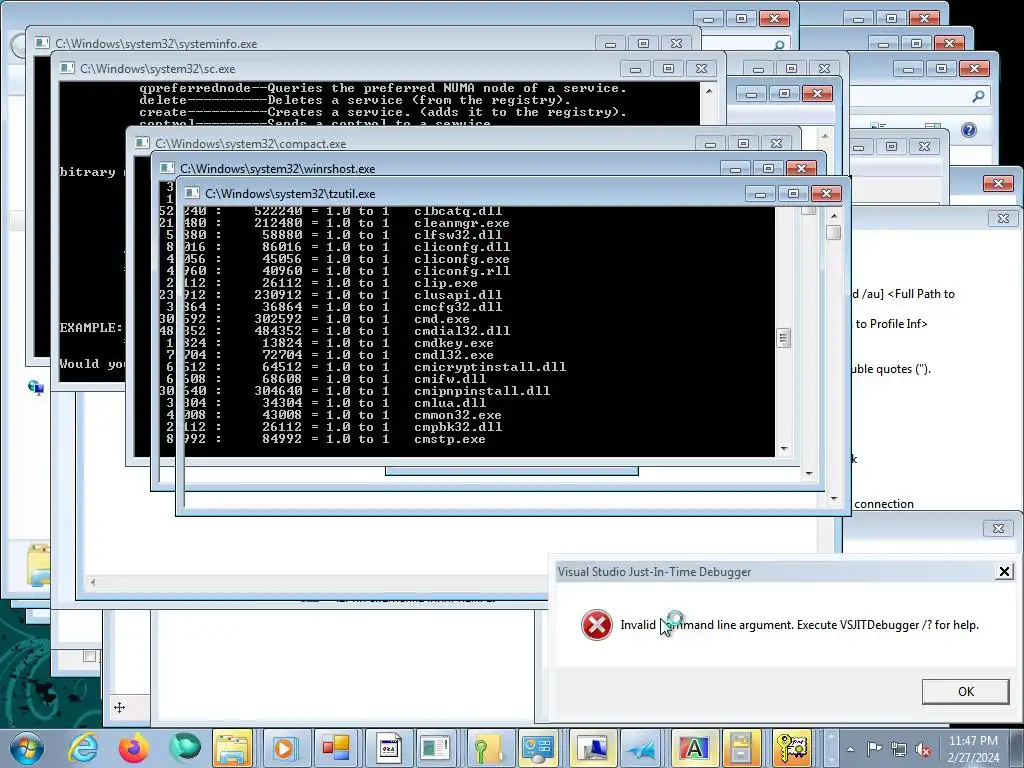Click tzutil.exe outer scrollbar down arrow
Image resolution: width=1024 pixels, height=768 pixels.
[833, 498]
